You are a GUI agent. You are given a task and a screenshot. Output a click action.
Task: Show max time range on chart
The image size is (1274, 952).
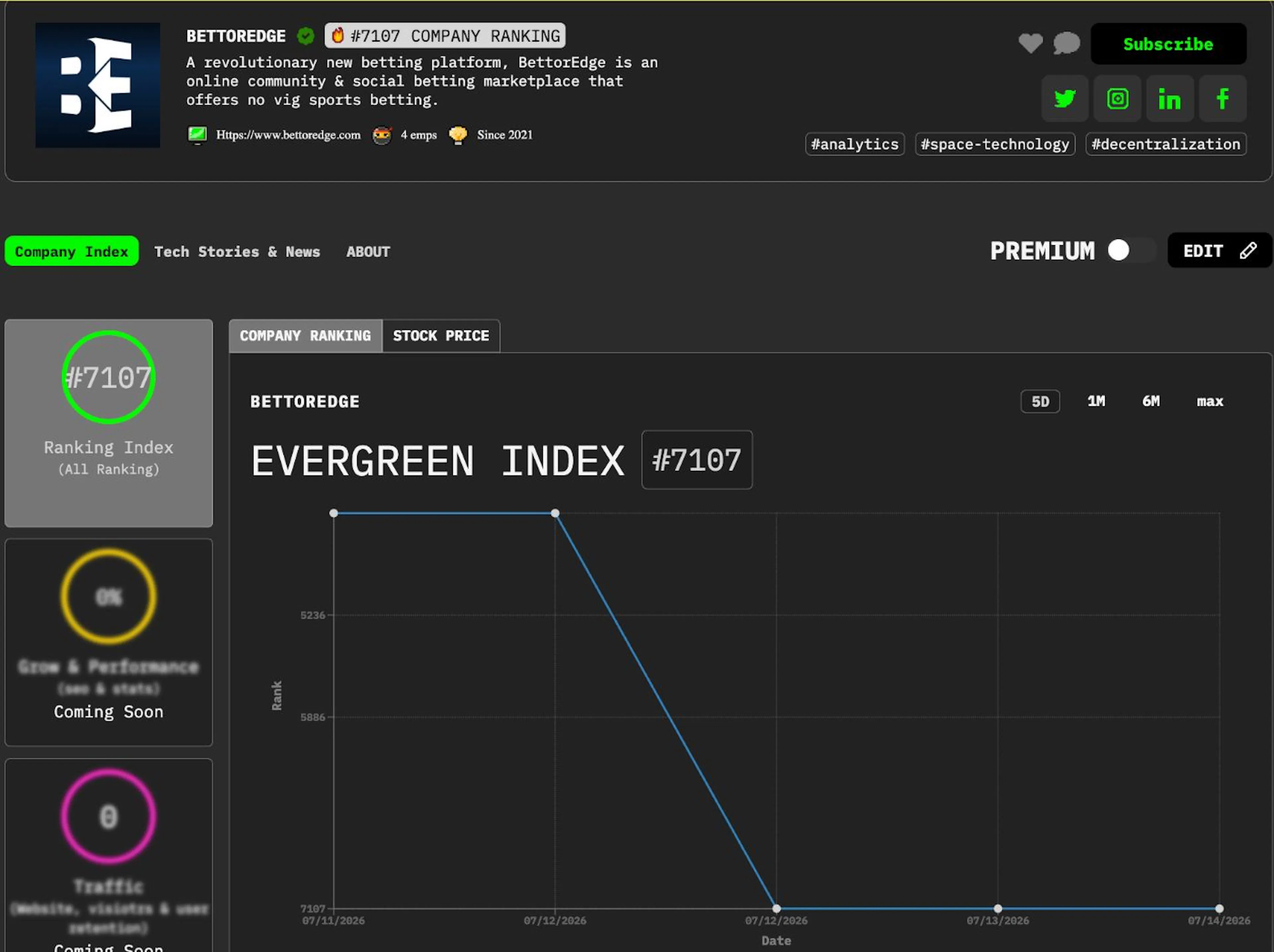click(x=1210, y=402)
